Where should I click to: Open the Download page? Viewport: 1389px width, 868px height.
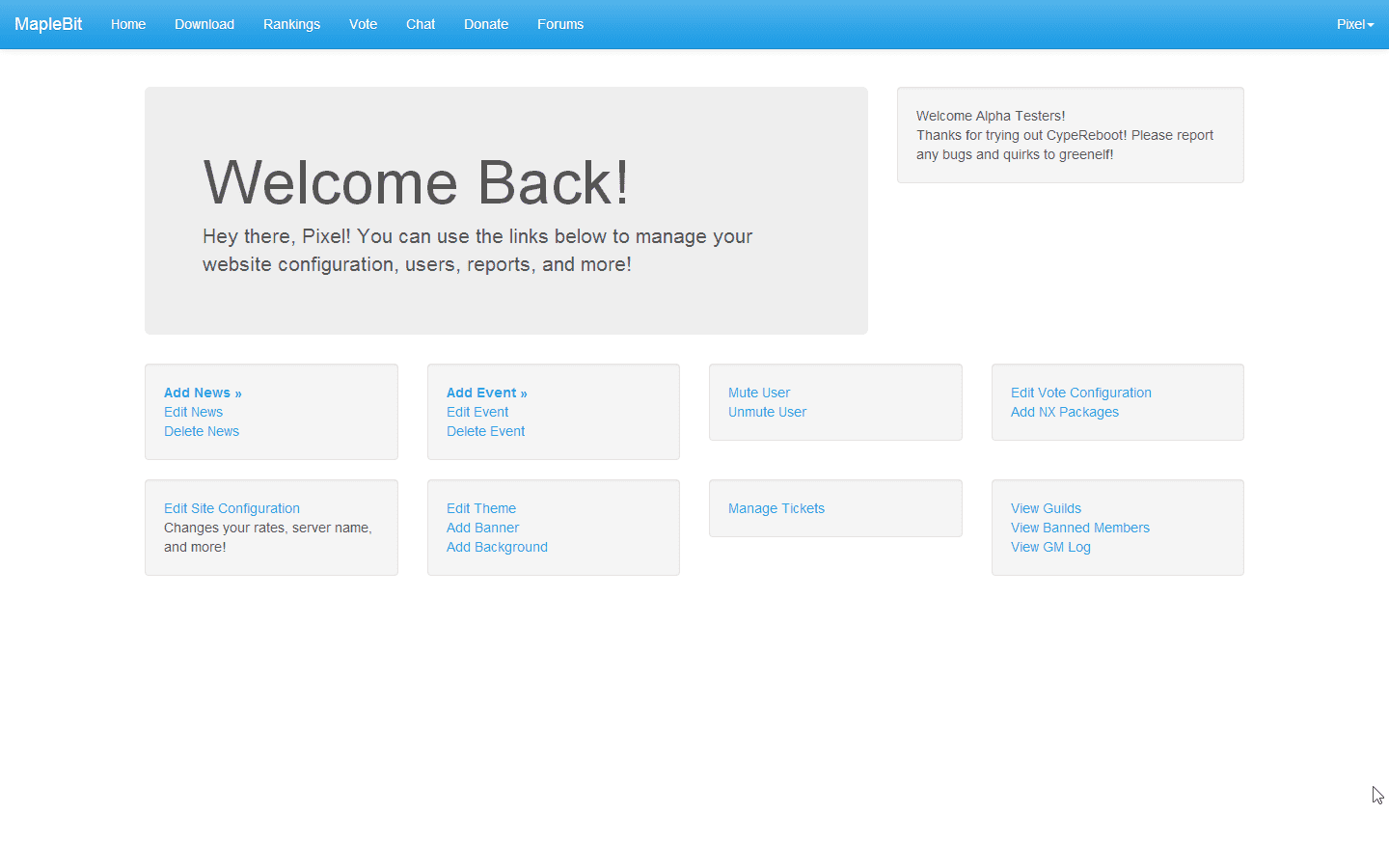click(204, 24)
